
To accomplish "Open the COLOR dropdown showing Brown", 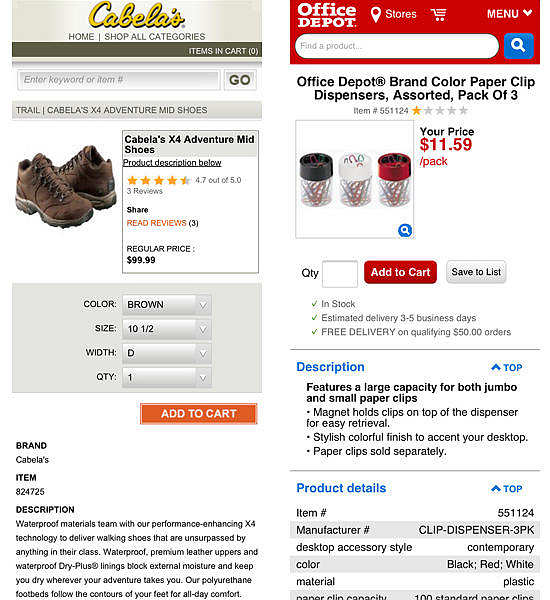I will coord(166,305).
